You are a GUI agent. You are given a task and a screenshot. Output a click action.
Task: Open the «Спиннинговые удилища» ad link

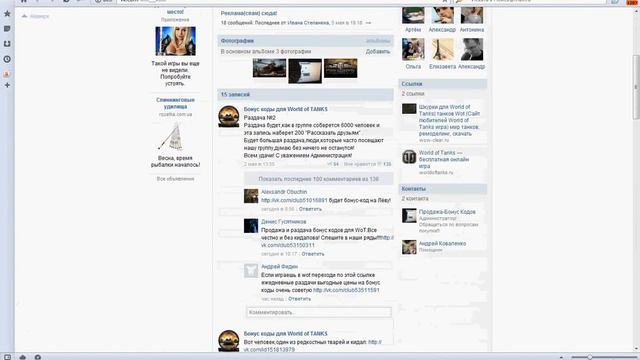(176, 103)
